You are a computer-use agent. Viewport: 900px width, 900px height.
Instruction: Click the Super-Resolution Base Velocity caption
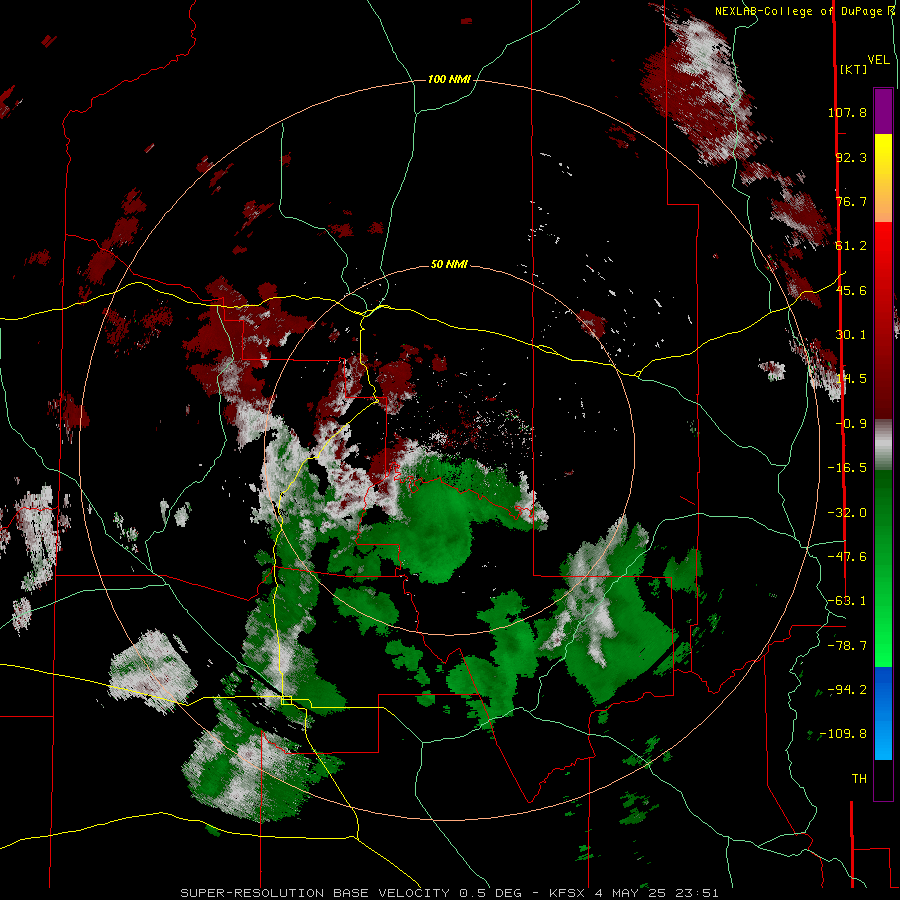[449, 893]
